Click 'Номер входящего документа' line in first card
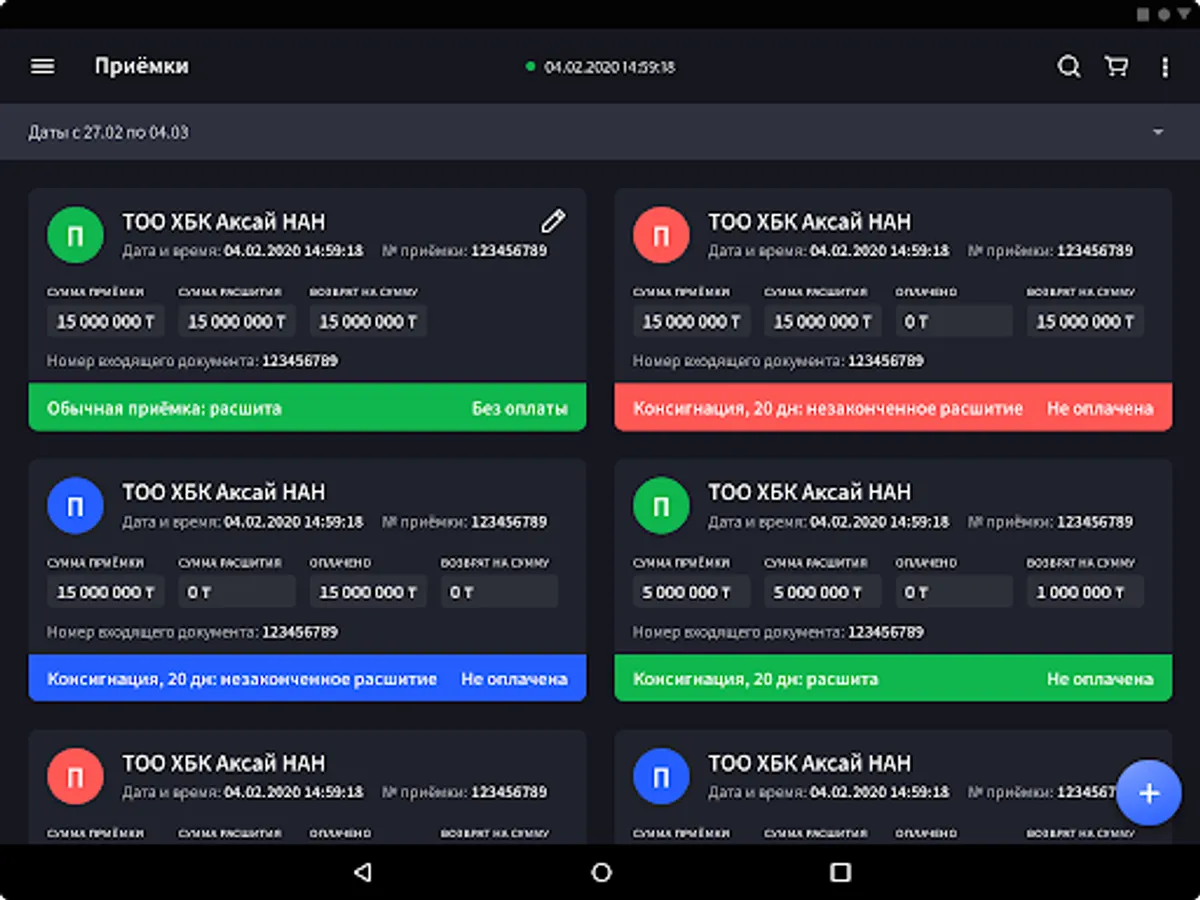The width and height of the screenshot is (1200, 900). coord(193,360)
